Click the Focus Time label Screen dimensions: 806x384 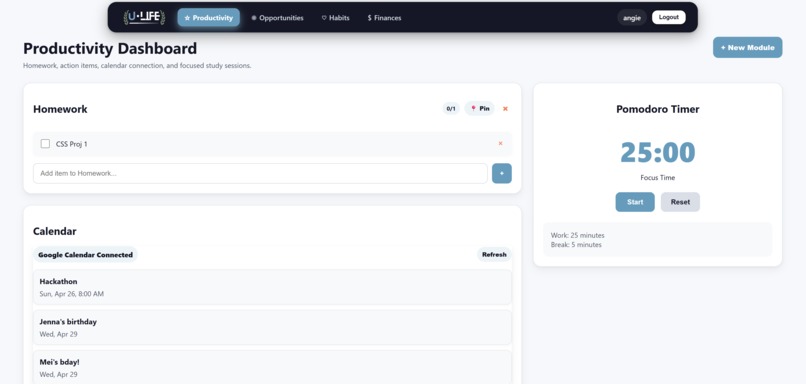(657, 177)
